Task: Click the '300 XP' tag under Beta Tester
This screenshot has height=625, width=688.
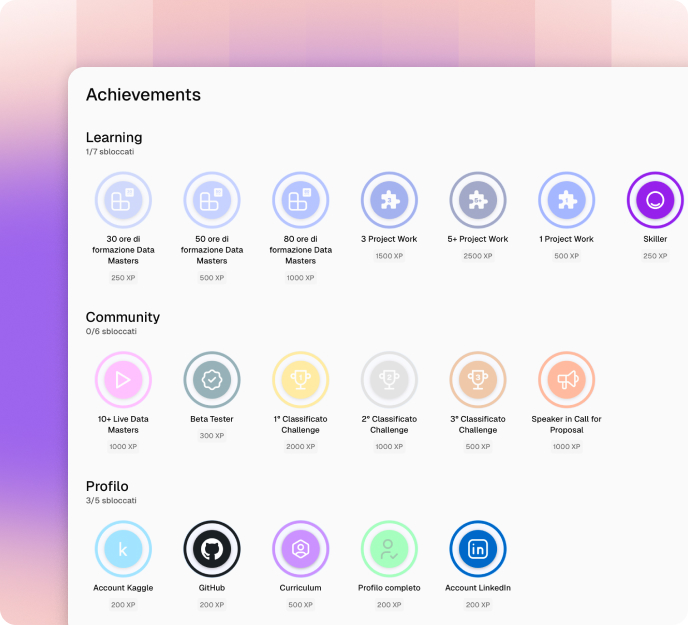Action: 212,435
